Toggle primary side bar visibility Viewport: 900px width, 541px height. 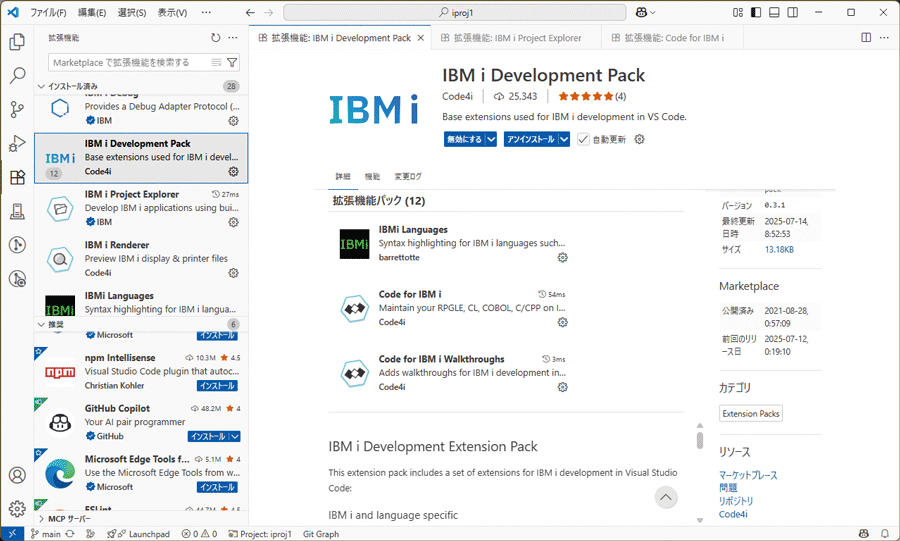tap(757, 13)
